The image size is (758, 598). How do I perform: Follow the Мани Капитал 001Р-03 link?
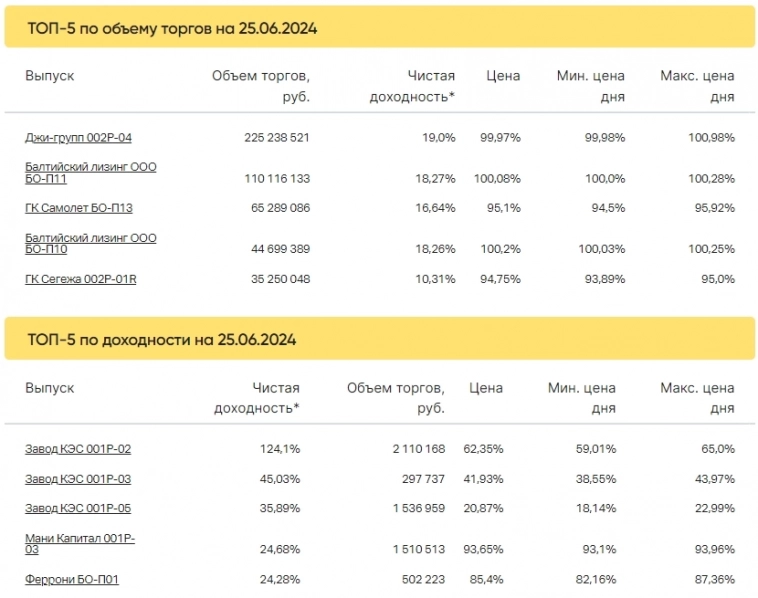point(80,543)
